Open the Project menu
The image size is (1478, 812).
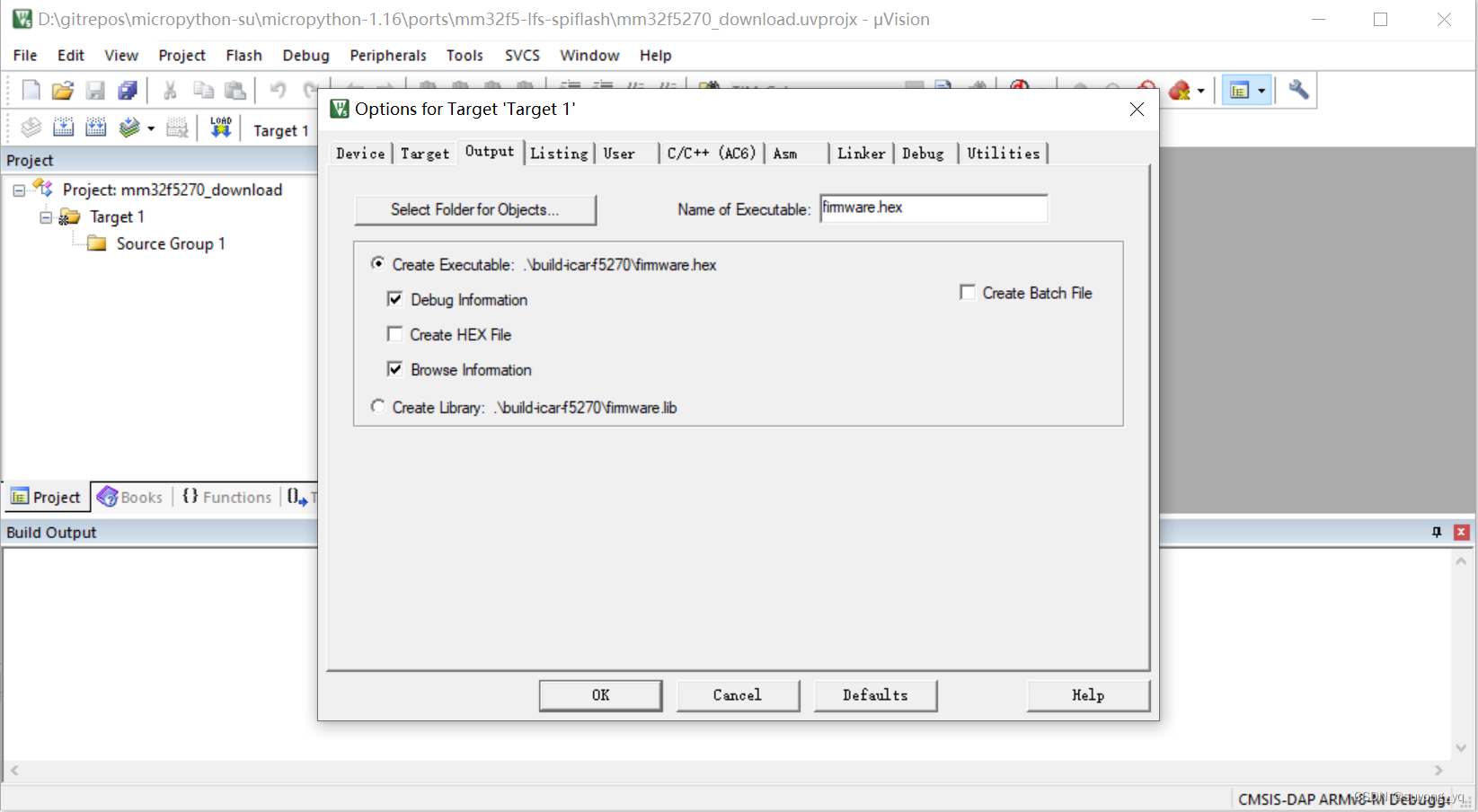click(x=182, y=56)
